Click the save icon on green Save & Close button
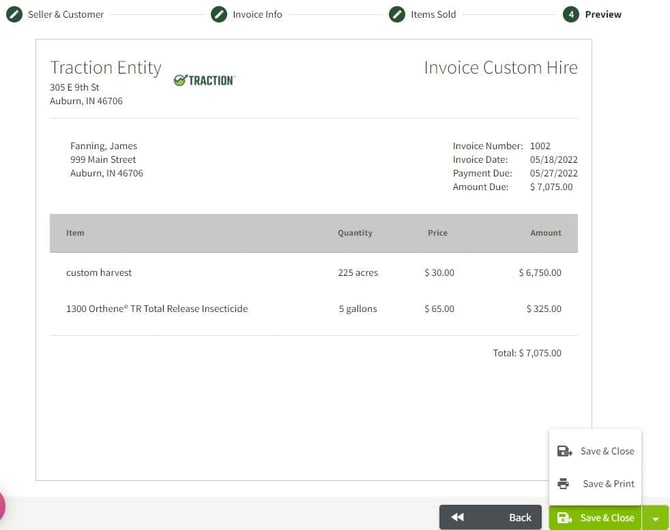 coord(564,518)
